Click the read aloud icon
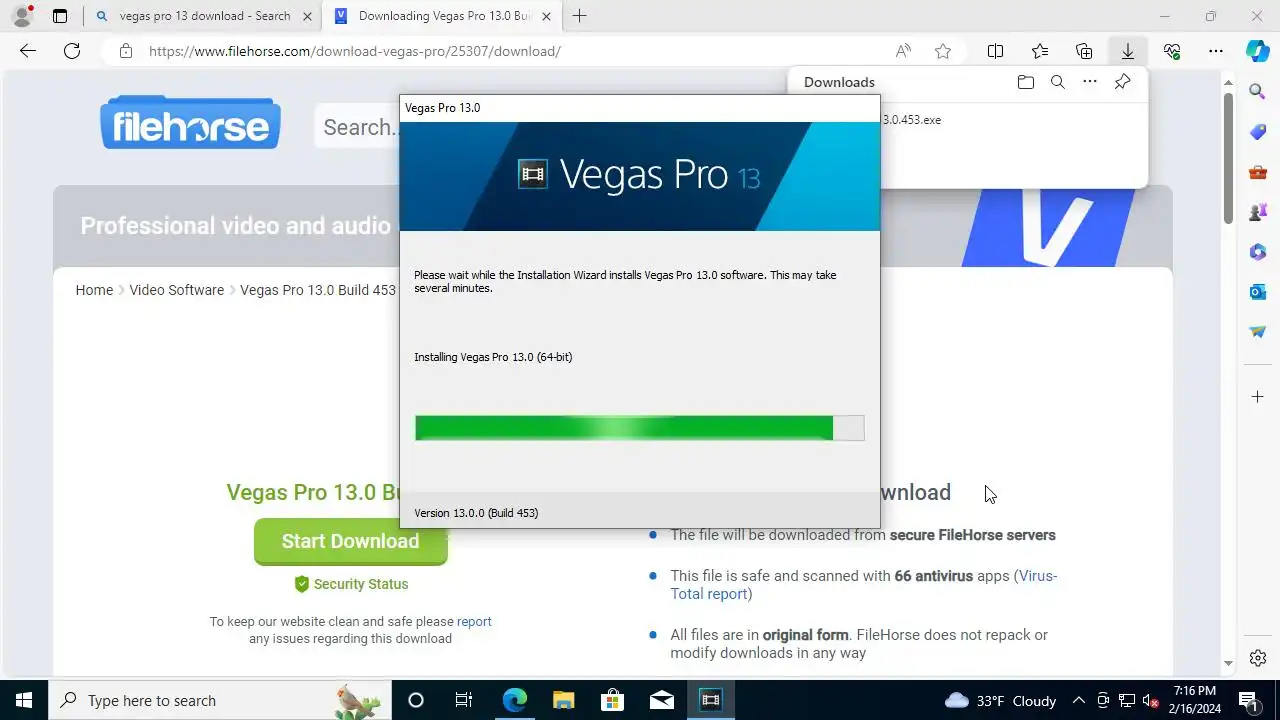The height and width of the screenshot is (720, 1280). point(903,51)
